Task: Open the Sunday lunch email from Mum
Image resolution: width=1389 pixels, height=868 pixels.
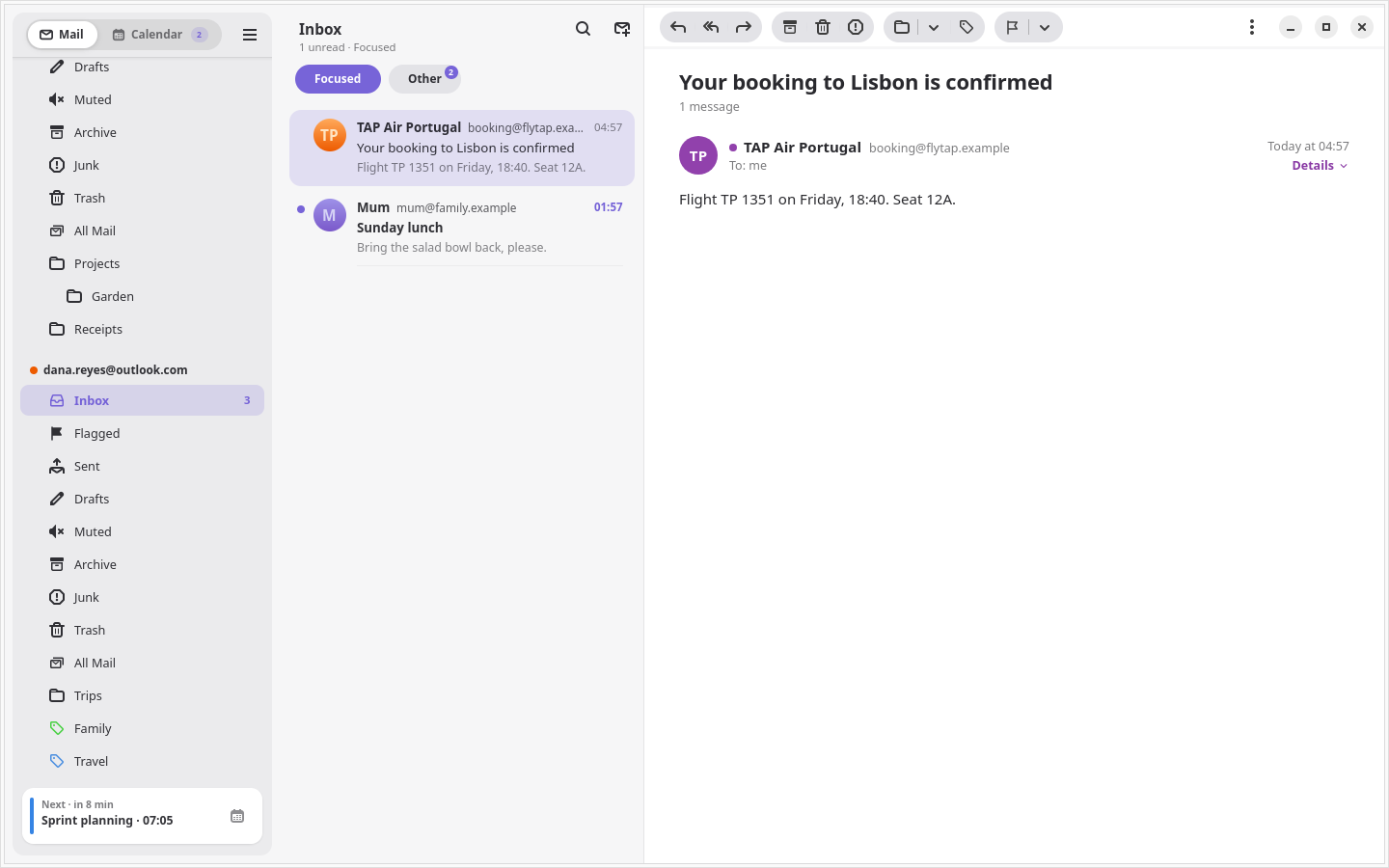Action: [x=462, y=228]
